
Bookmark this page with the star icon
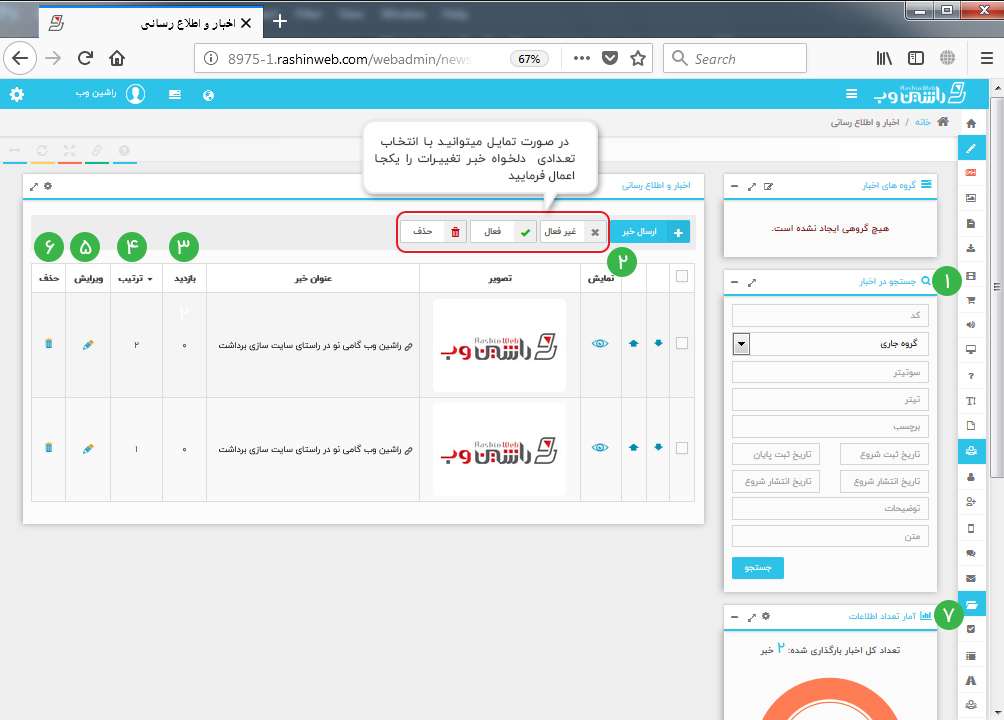point(638,59)
